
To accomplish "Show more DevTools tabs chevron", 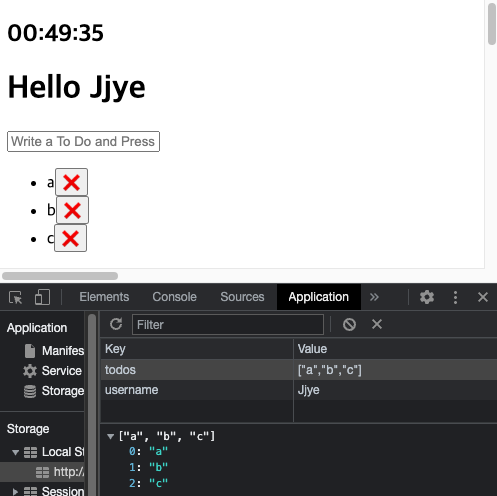I will (374, 297).
